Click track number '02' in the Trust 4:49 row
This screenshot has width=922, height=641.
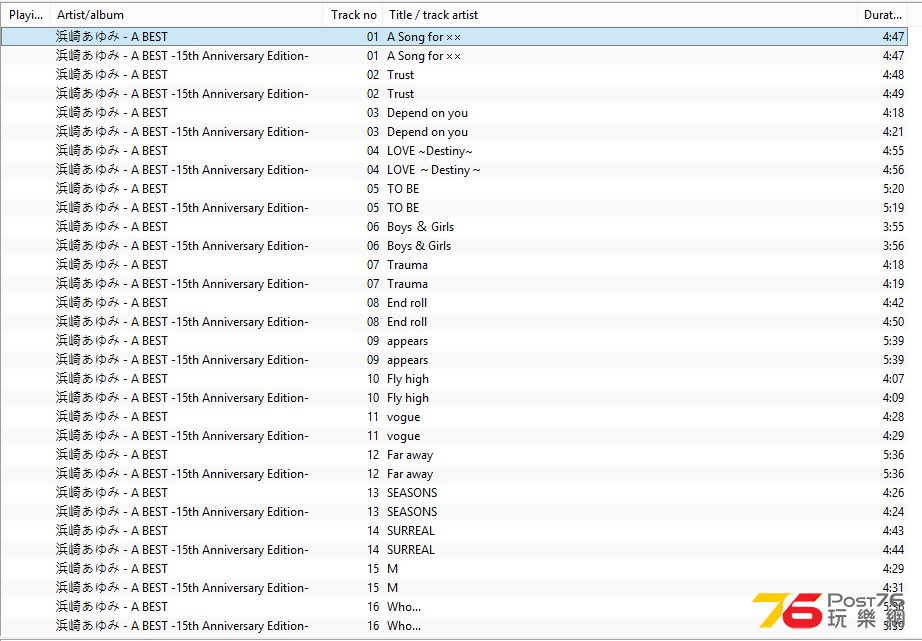(x=373, y=94)
